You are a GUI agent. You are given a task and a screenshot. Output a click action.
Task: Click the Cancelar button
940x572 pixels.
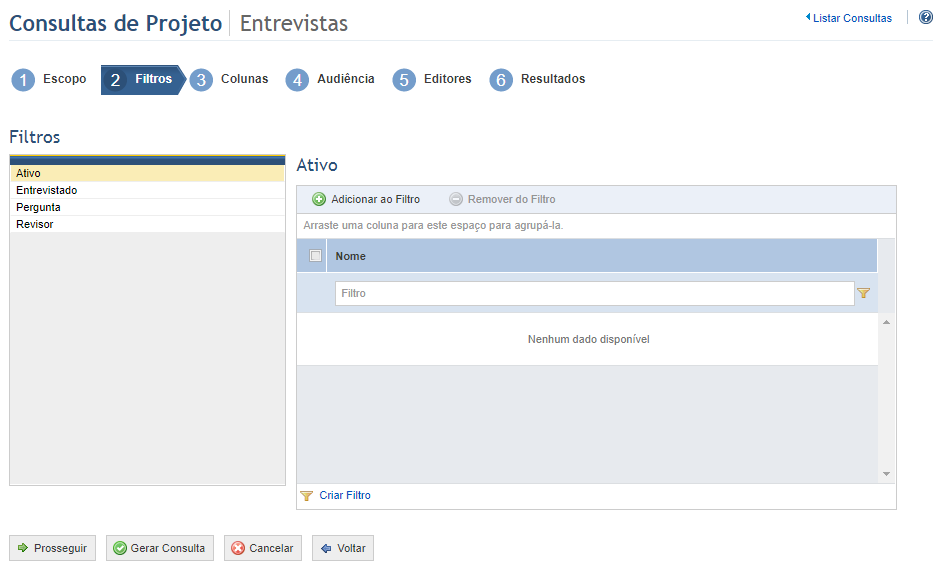pos(263,548)
